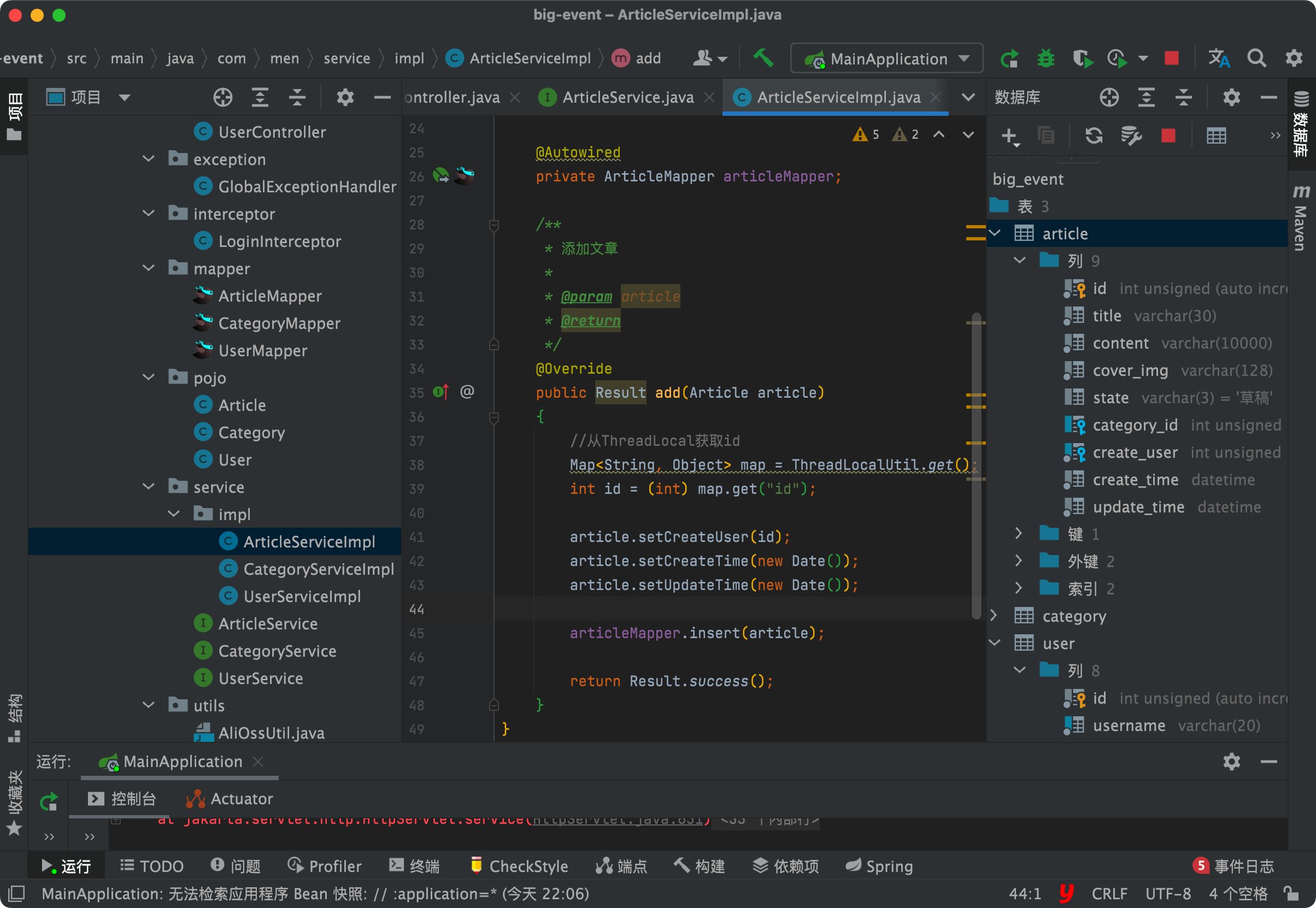Screen dimensions: 1316x908
Task: Switch to the ArticleService.java editor tab
Action: pos(627,97)
